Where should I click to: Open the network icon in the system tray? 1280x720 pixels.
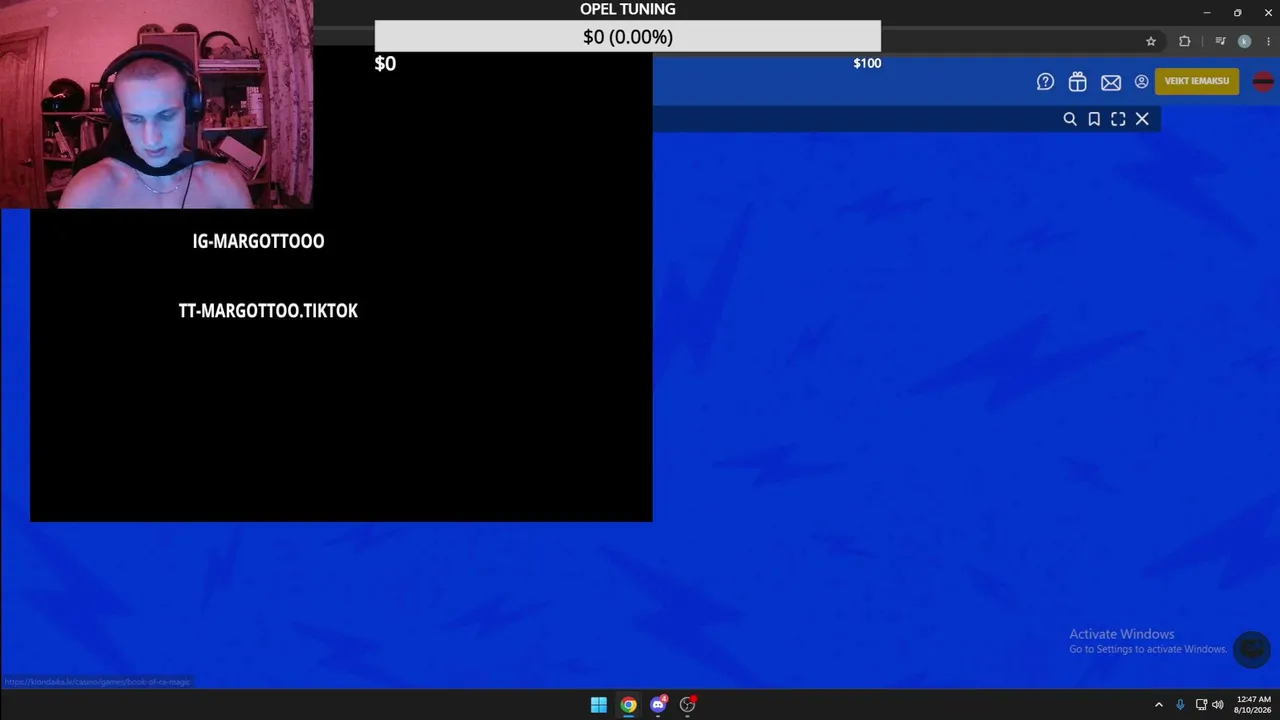pos(1201,705)
